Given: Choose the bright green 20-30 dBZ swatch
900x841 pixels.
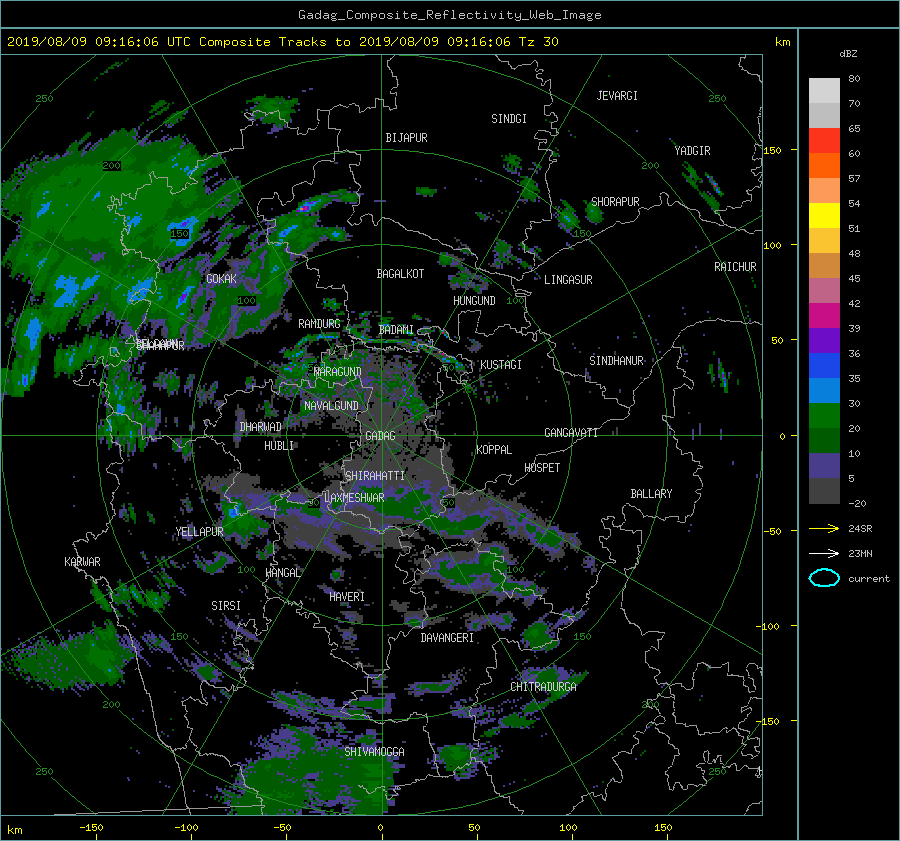Looking at the screenshot, I should [x=824, y=416].
